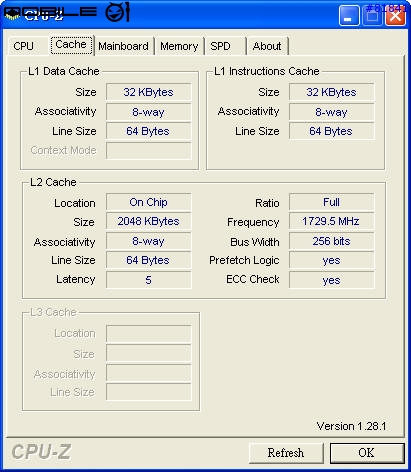Click L1 Instructions Cache associativity value
Screen dimensions: 411x472
331,112
